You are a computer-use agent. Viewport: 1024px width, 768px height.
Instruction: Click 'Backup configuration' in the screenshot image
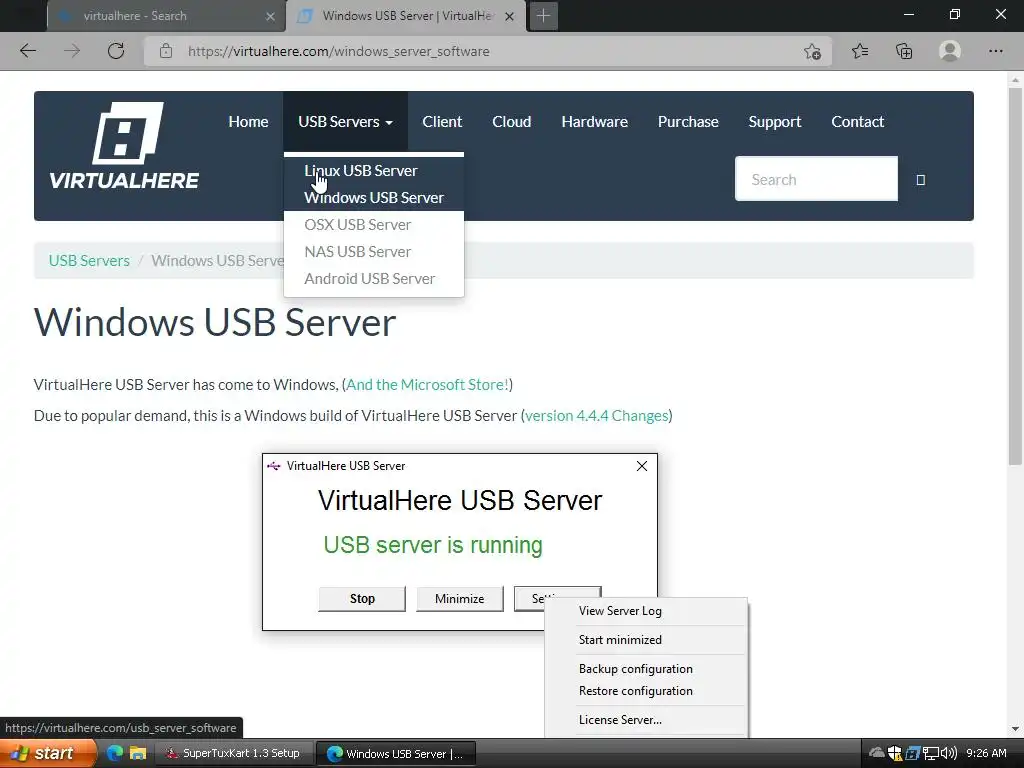[635, 669]
